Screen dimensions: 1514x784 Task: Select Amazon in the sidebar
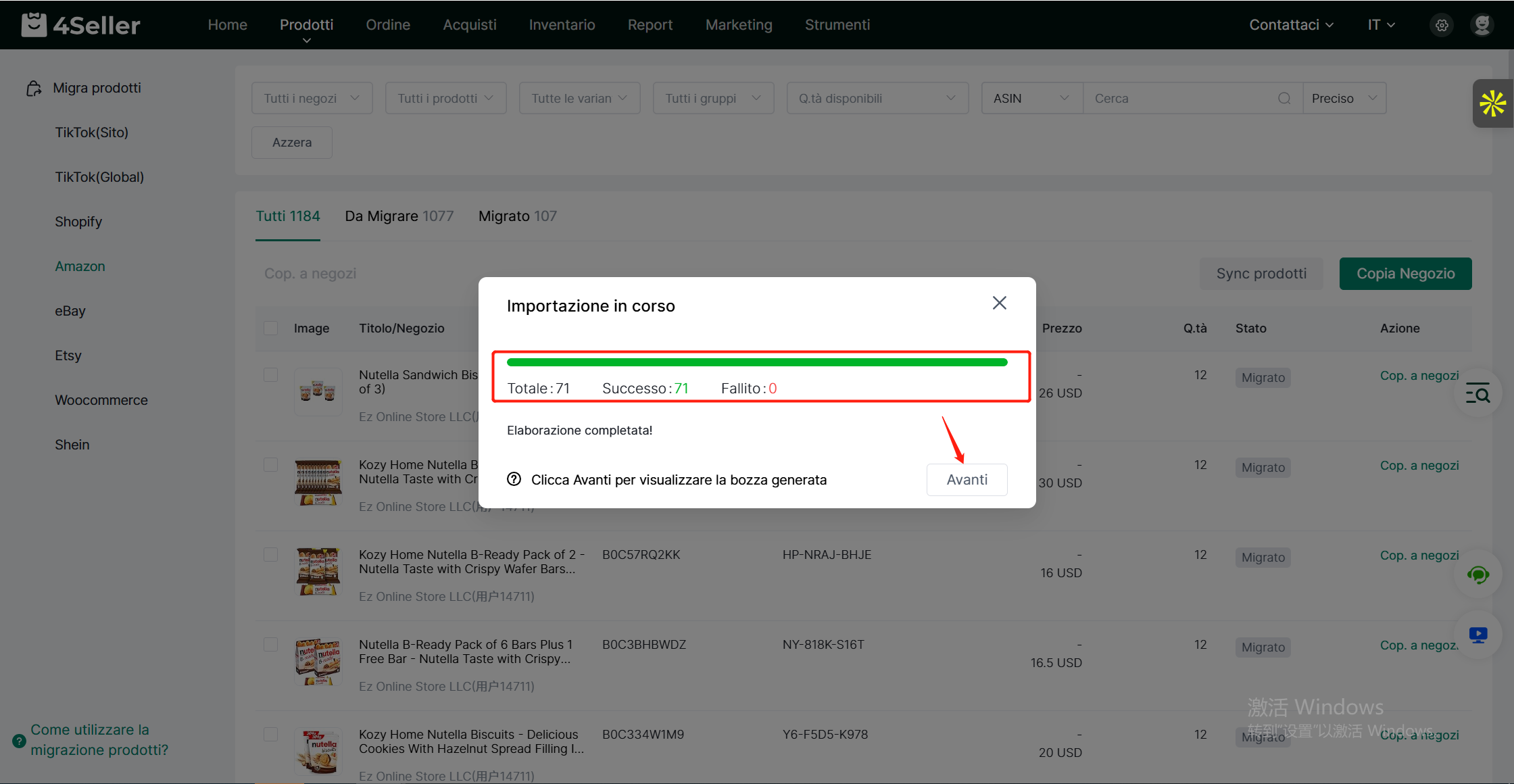[80, 266]
